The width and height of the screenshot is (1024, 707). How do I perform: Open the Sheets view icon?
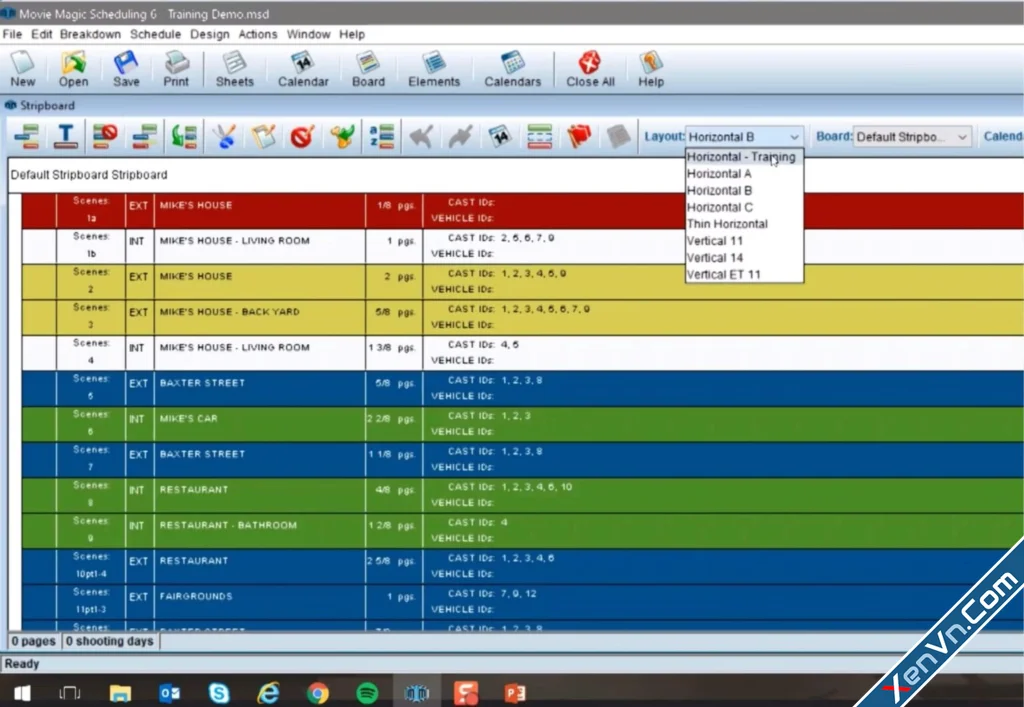[234, 67]
